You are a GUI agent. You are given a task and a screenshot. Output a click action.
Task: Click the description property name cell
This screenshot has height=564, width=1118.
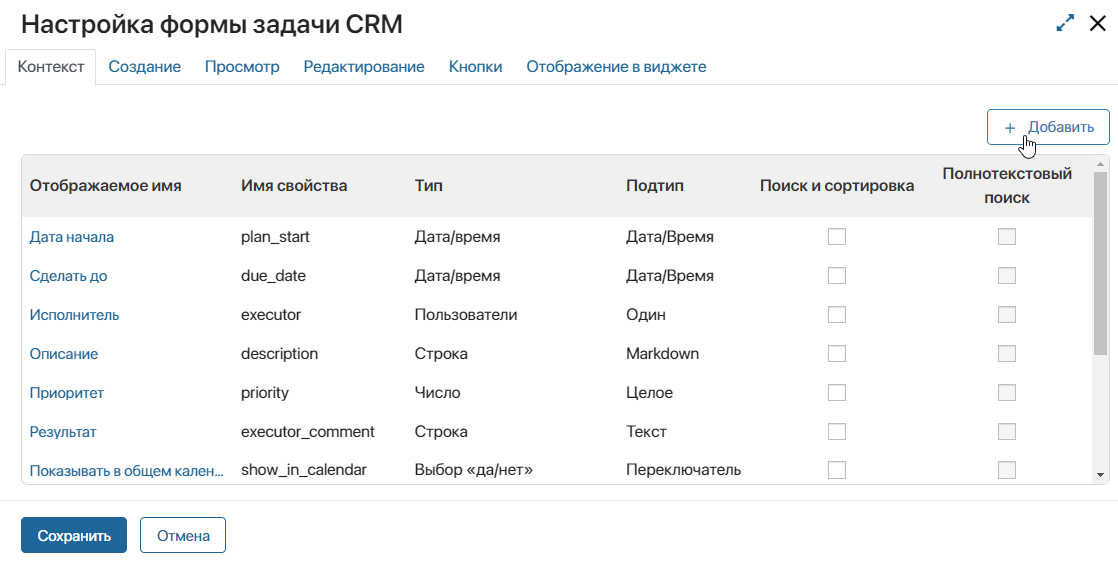(x=280, y=354)
